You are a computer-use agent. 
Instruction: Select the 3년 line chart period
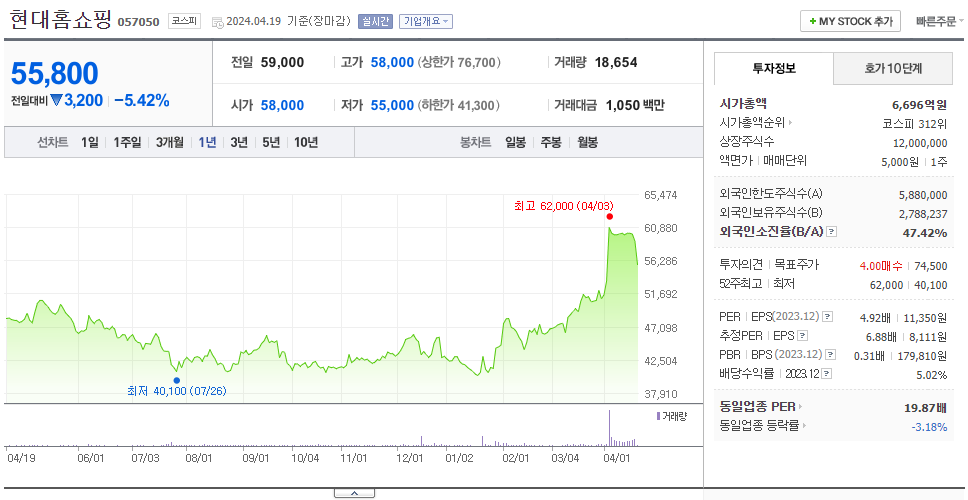(239, 143)
